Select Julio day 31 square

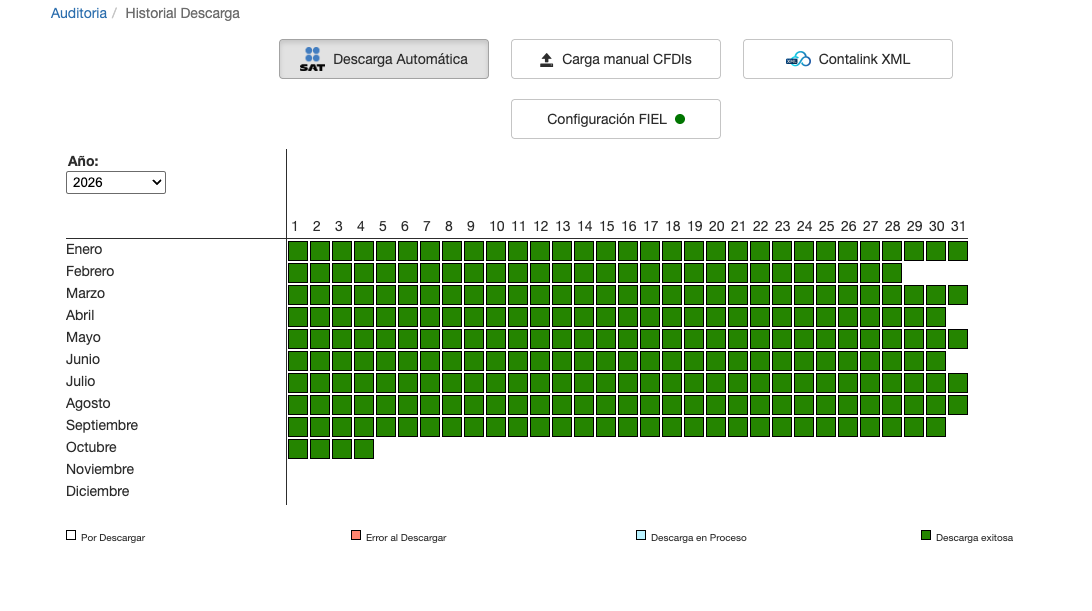[958, 383]
